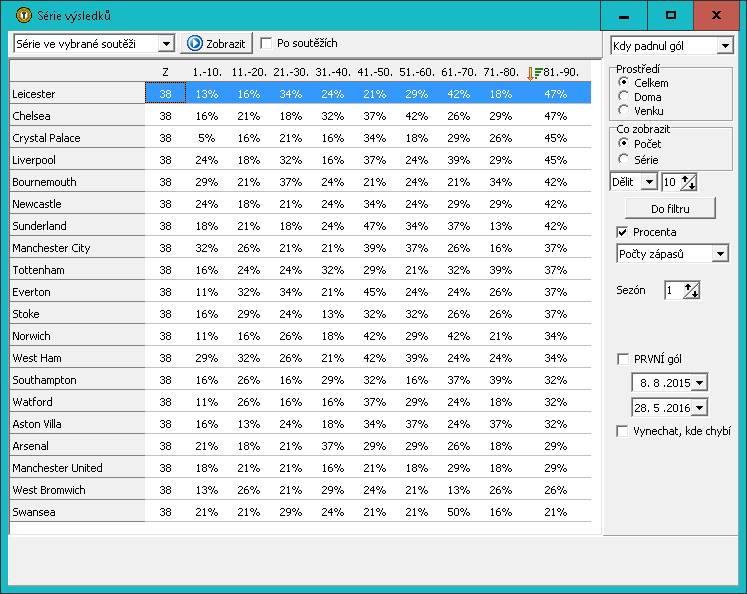Open the start date 8.8.2015 picker
Viewport: 747px width, 594px height.
click(x=699, y=383)
